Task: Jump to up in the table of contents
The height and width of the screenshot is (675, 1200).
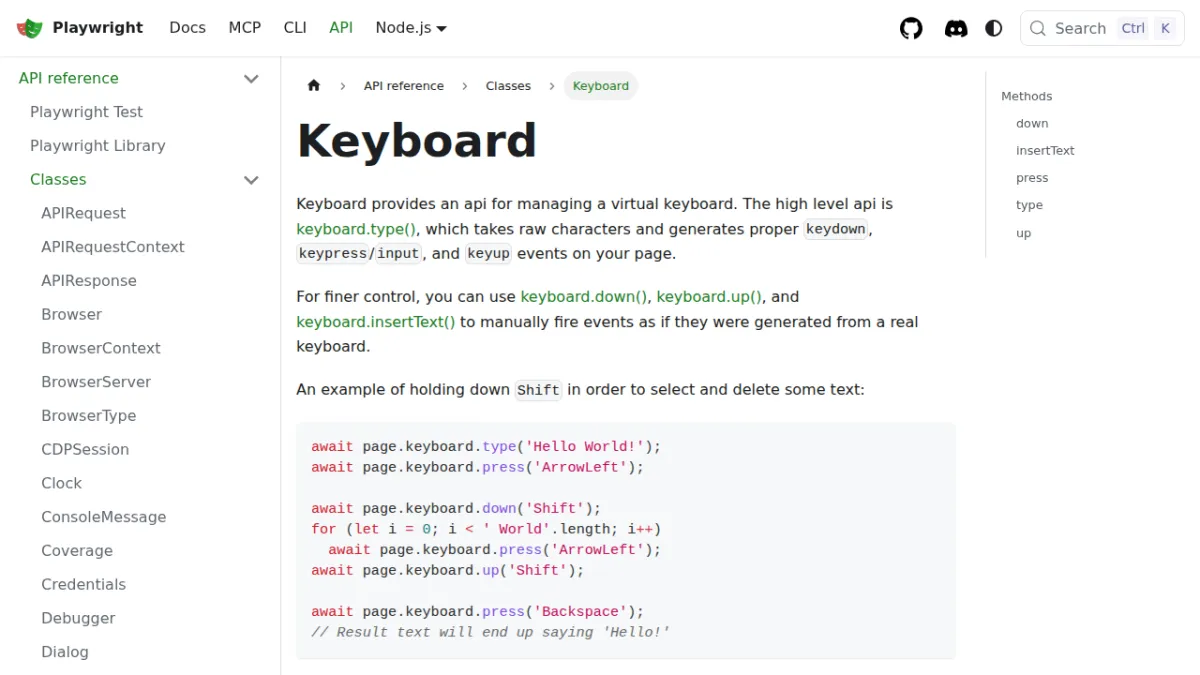Action: point(1023,233)
